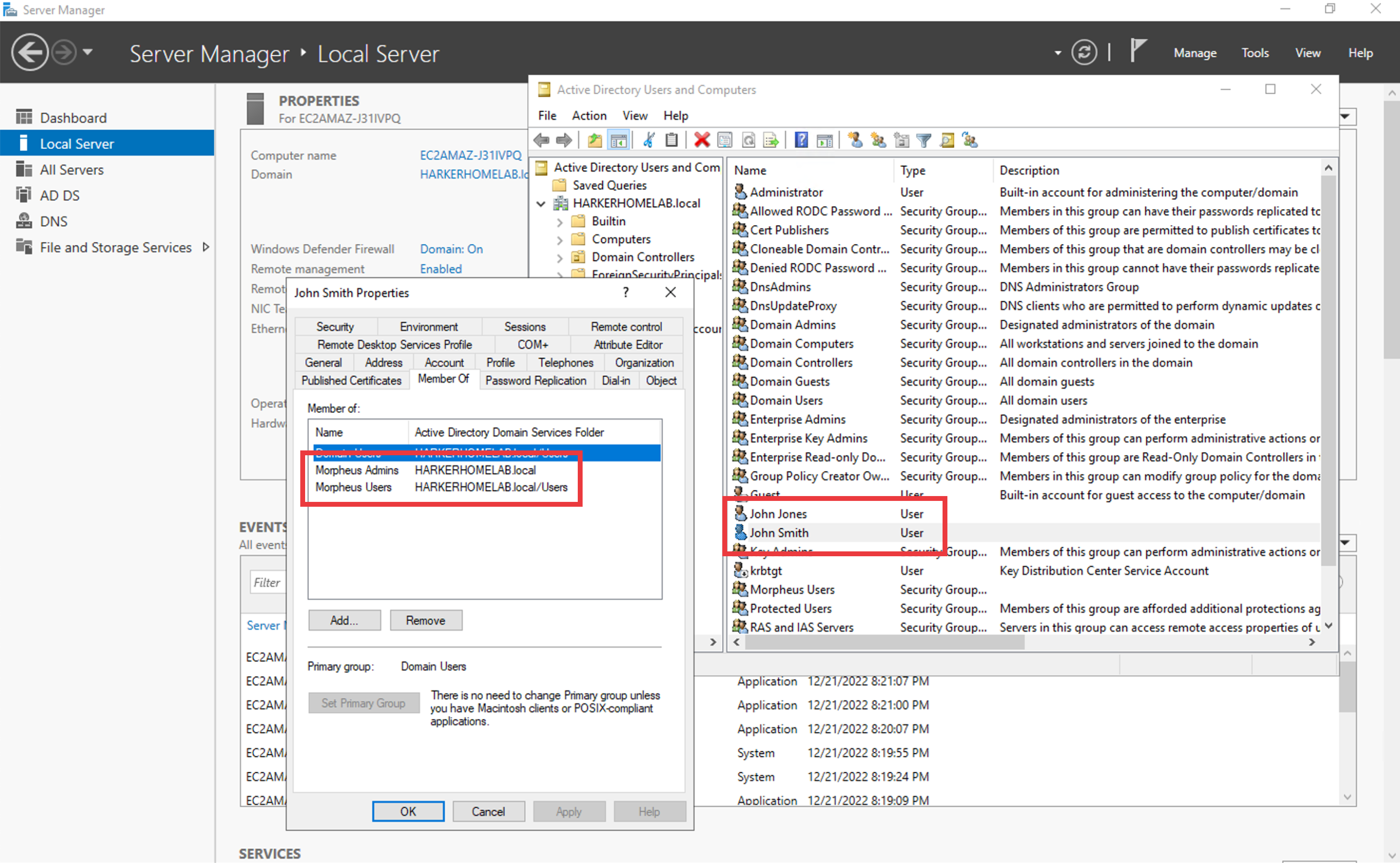Expand the Computers container node
Image resolution: width=1400 pixels, height=863 pixels.
point(559,240)
